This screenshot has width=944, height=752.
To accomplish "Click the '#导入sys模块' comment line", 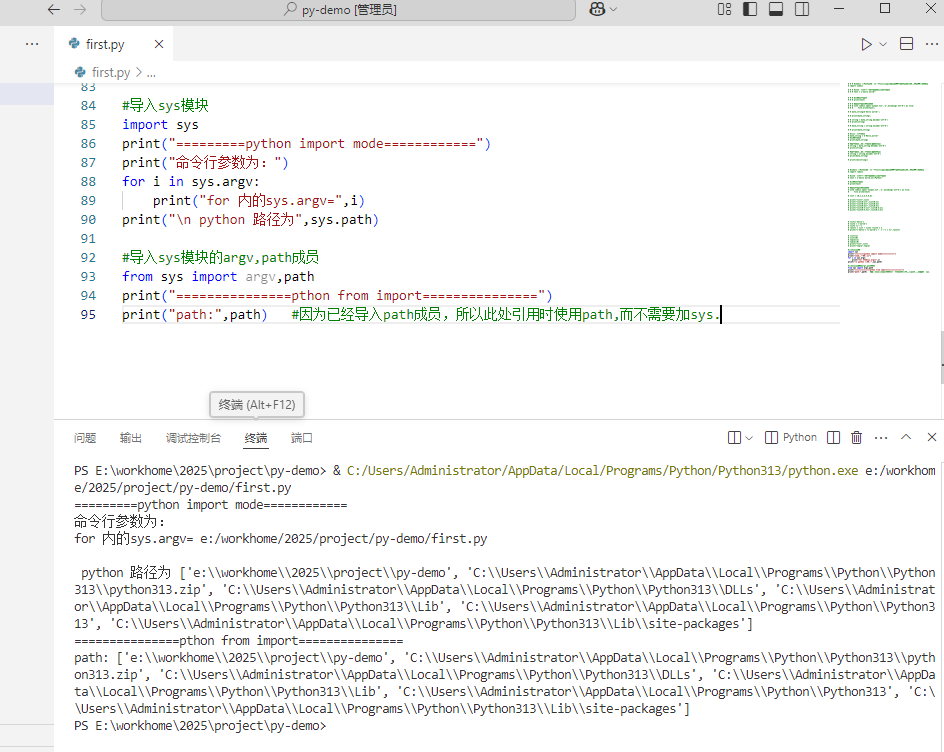I will (x=166, y=105).
